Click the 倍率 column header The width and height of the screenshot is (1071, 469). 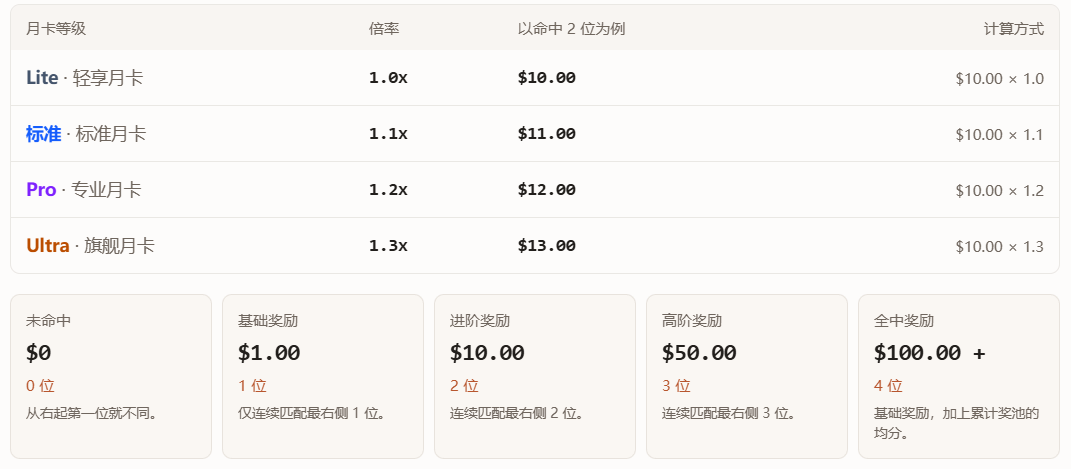384,29
